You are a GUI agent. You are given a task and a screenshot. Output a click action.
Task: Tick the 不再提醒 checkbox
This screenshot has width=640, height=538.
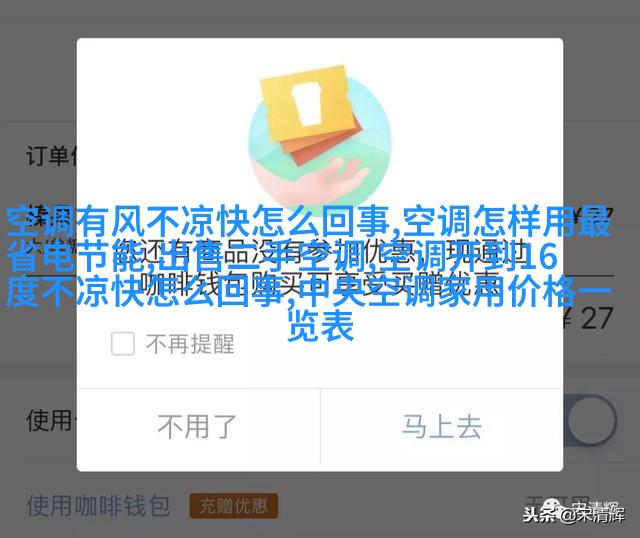click(x=122, y=343)
